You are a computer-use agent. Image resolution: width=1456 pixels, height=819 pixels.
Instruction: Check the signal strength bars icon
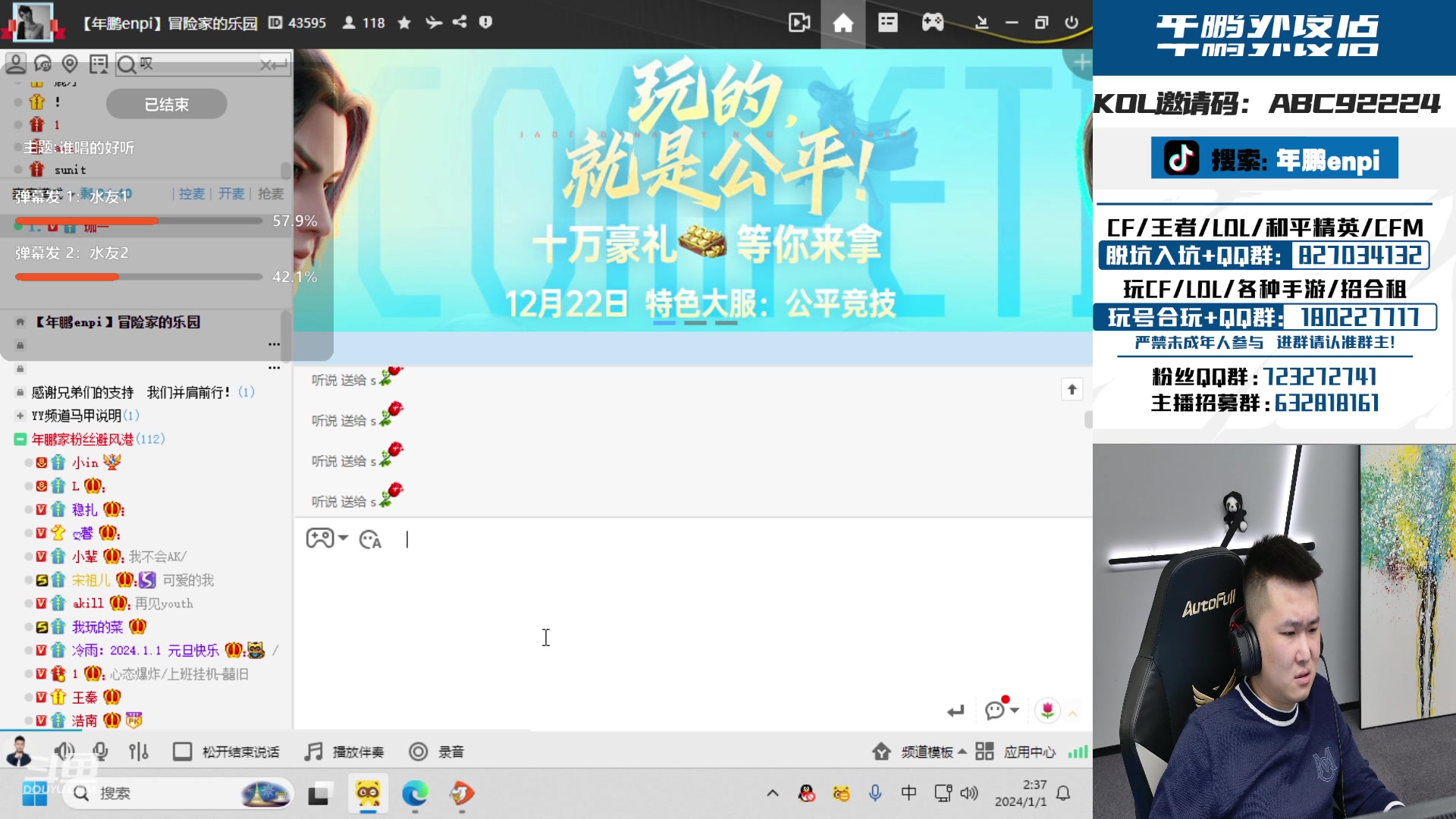(x=1078, y=752)
